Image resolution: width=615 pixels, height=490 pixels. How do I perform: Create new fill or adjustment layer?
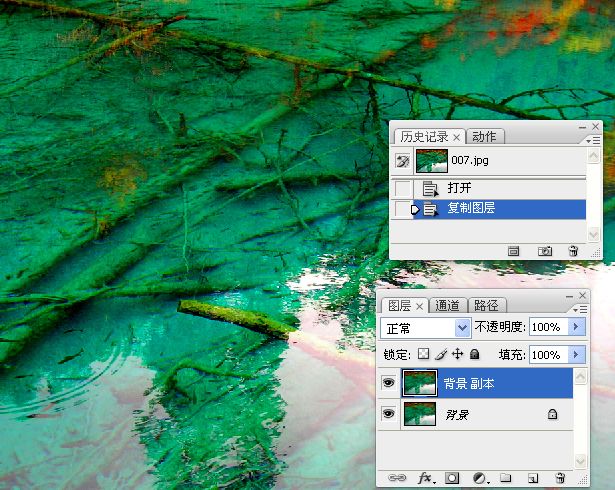[x=480, y=478]
